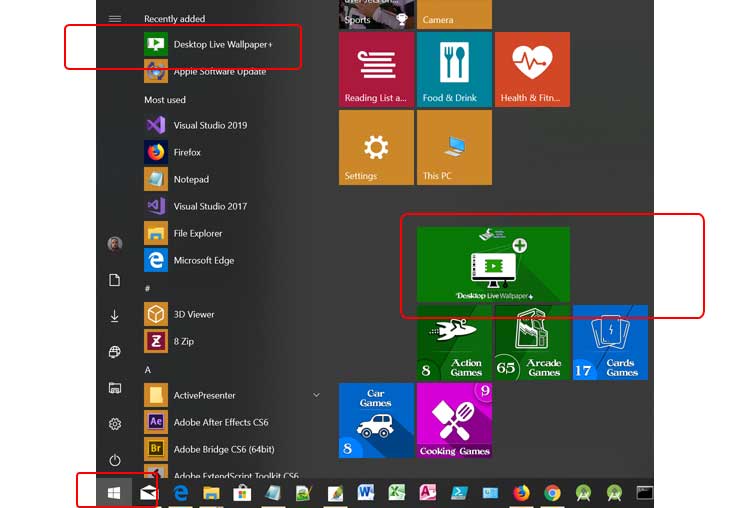Open the Arcade Games tile
The height and width of the screenshot is (508, 750).
coord(532,342)
